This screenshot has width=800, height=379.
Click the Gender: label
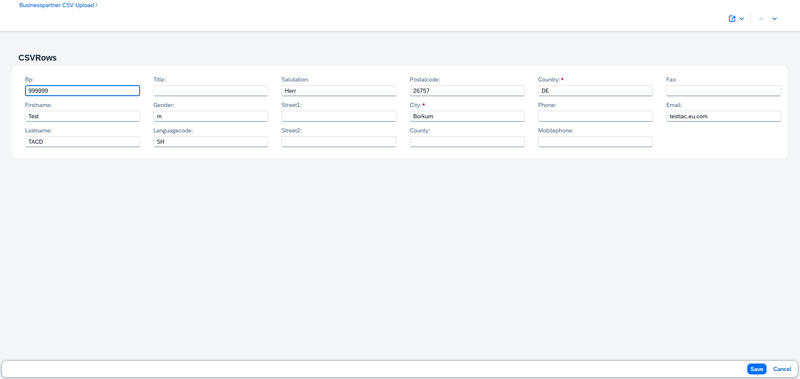[x=164, y=105]
